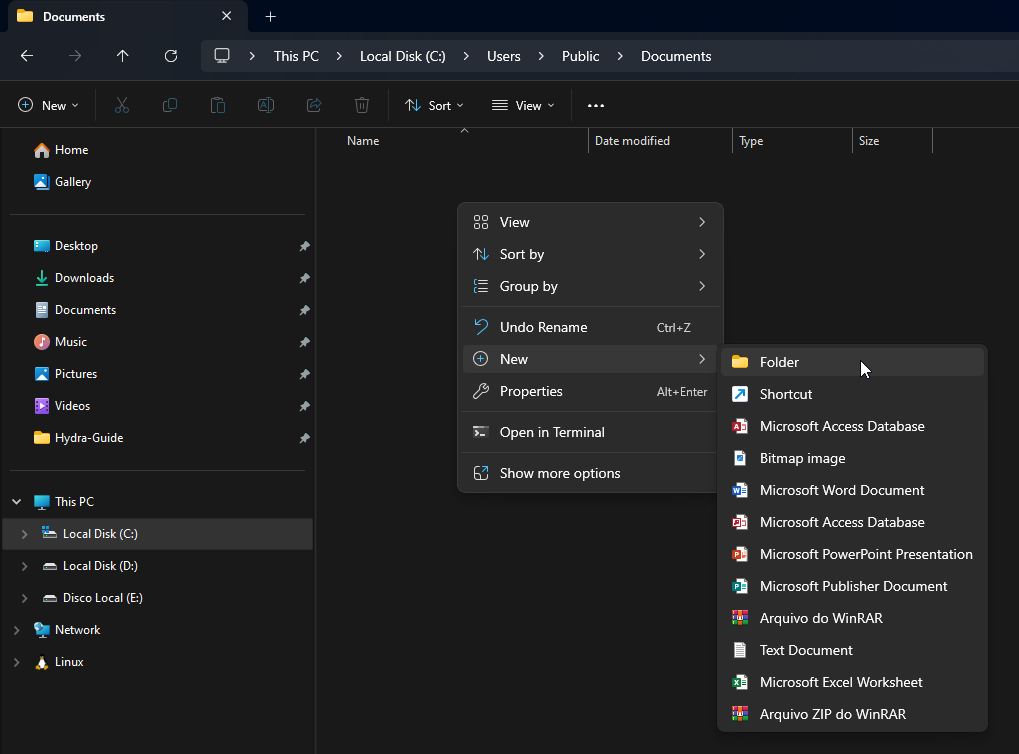Click the Refresh icon near the address bar

170,56
